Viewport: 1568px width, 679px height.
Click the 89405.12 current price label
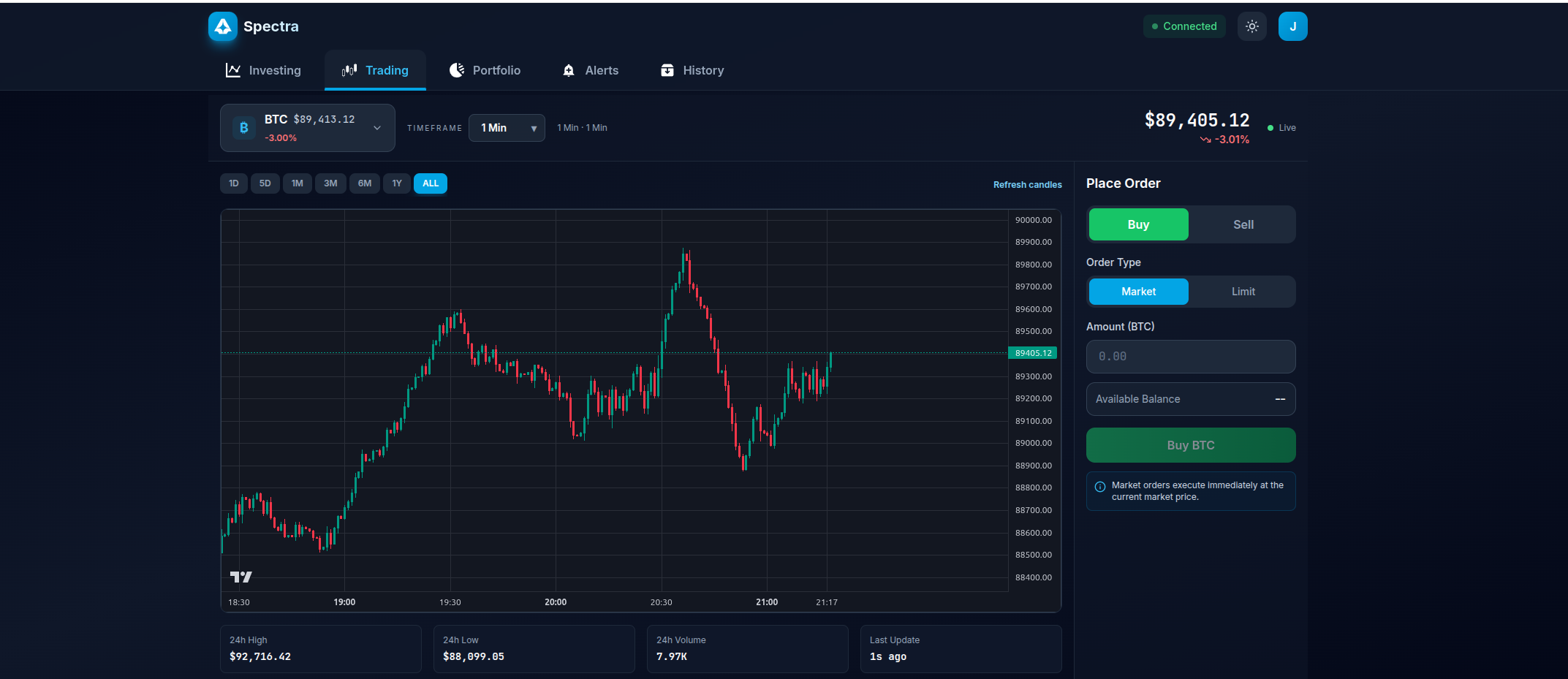point(1033,353)
